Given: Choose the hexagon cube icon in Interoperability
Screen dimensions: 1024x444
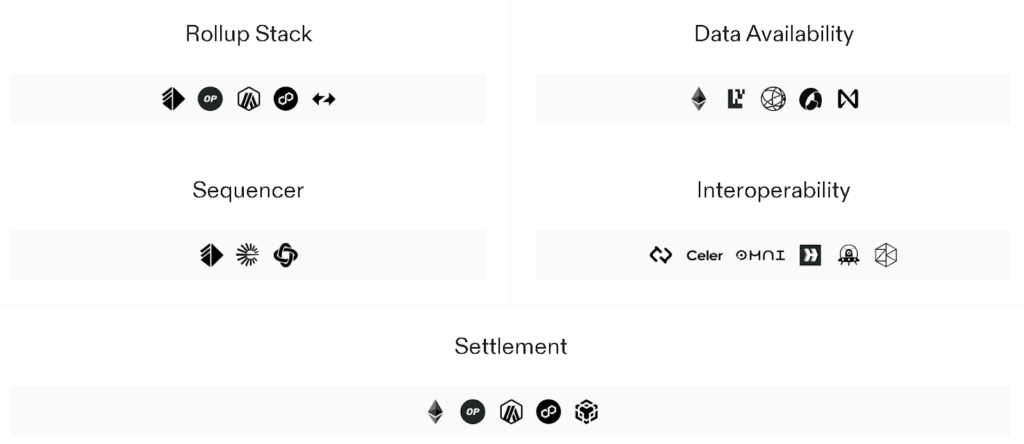Looking at the screenshot, I should (886, 255).
